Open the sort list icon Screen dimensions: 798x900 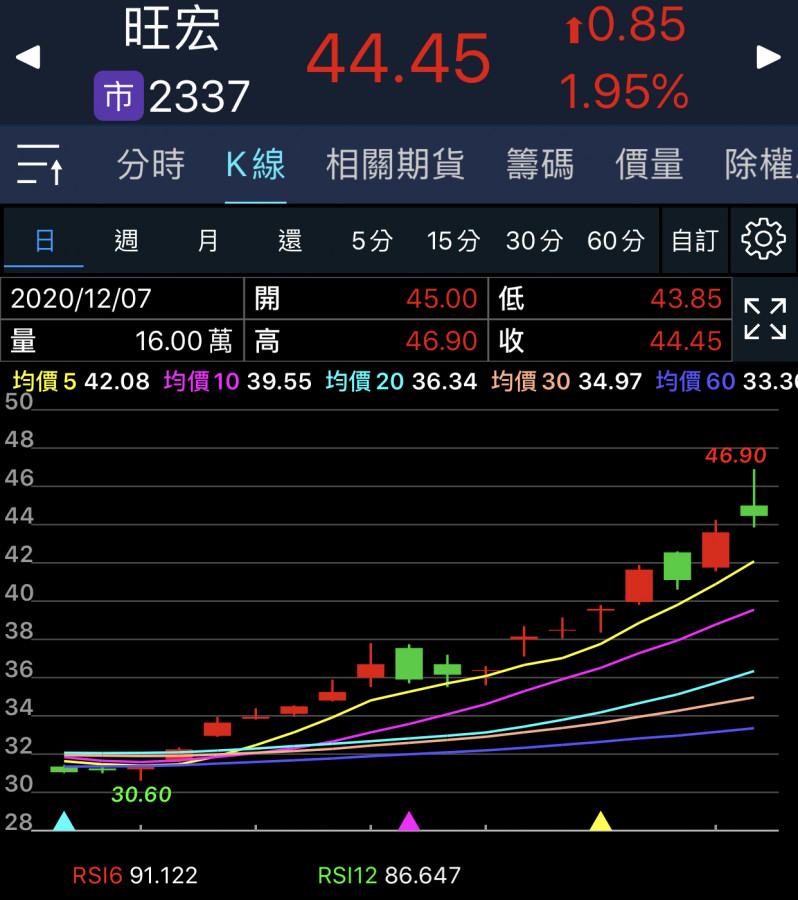[40, 164]
